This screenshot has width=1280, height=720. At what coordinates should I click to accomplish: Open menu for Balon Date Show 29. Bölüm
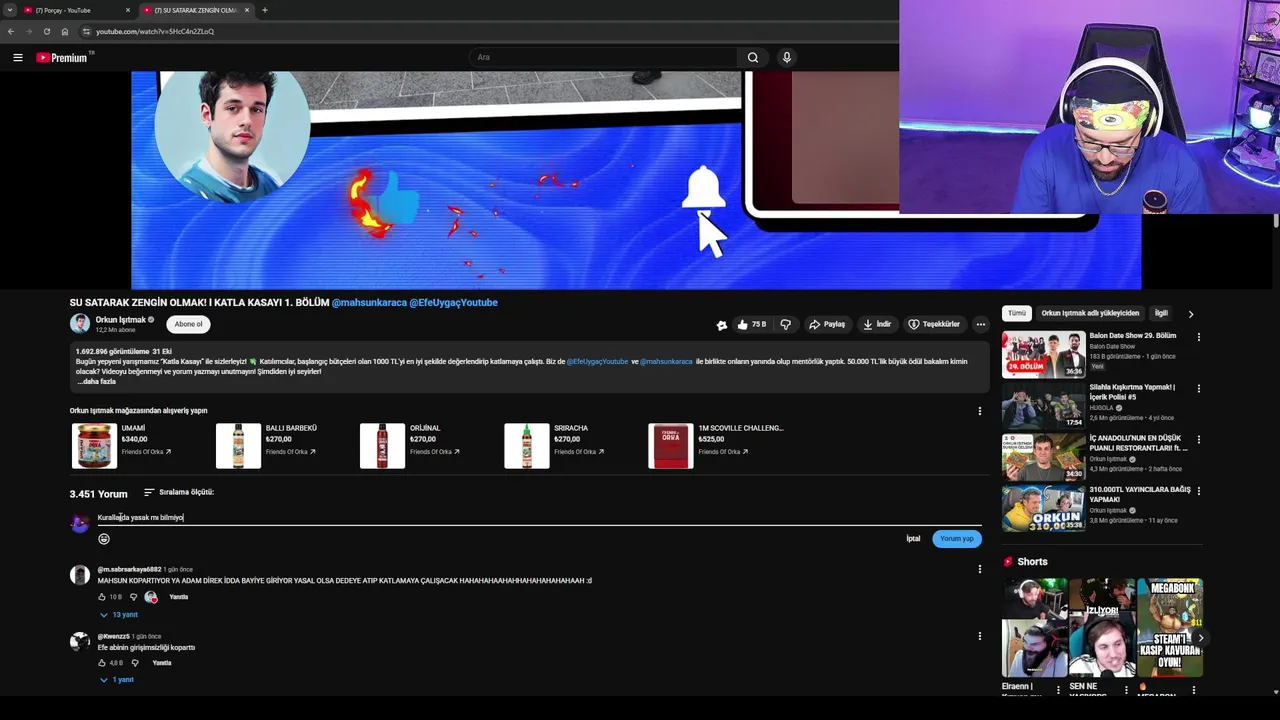point(1199,337)
